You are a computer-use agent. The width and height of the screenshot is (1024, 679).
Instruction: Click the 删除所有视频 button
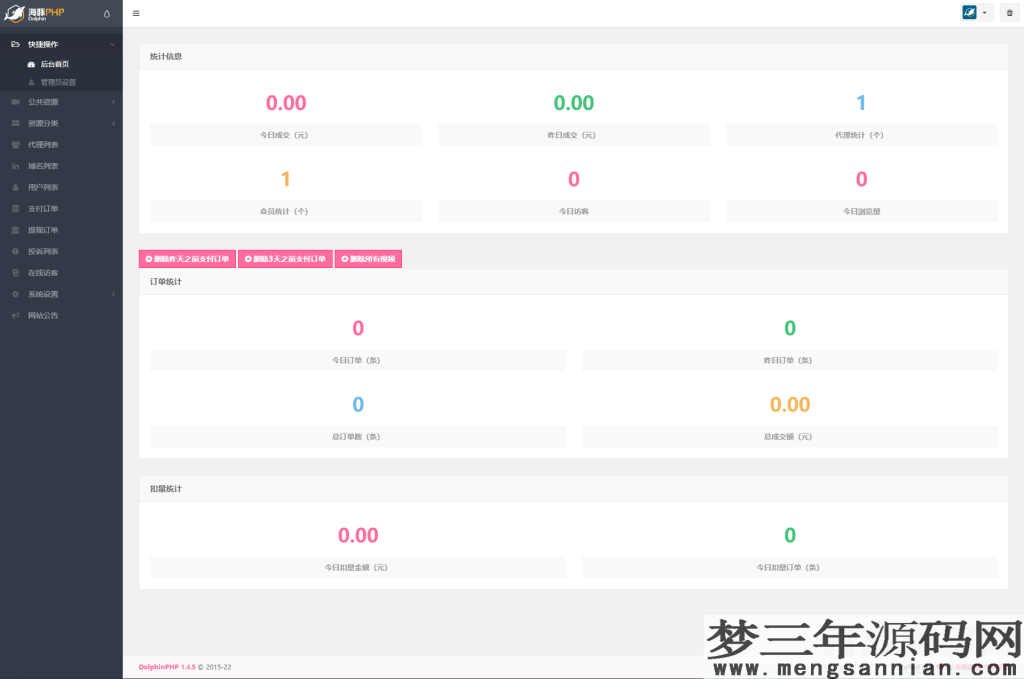(x=370, y=258)
